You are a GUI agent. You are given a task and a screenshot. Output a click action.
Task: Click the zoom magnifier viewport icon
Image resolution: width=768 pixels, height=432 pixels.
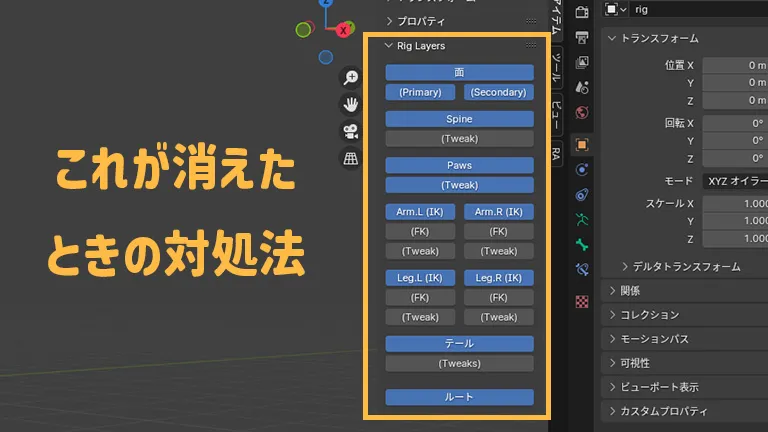pos(351,78)
